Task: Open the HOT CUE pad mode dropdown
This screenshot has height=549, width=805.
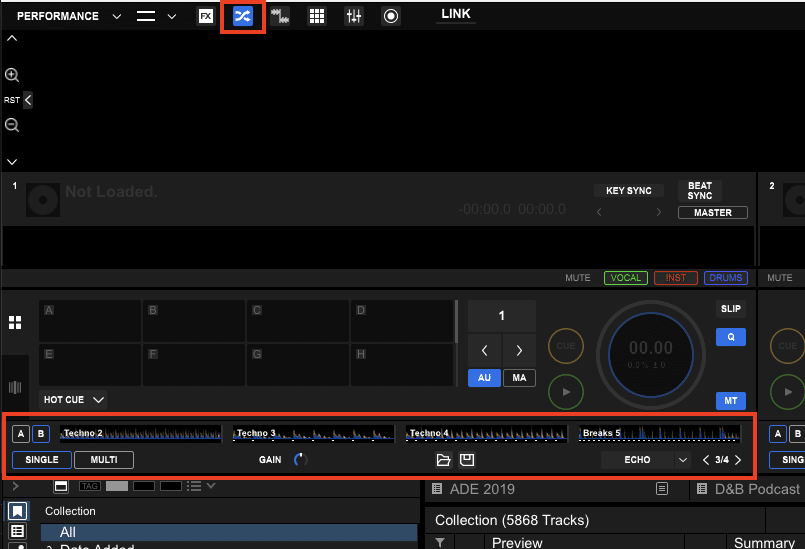Action: tap(73, 400)
